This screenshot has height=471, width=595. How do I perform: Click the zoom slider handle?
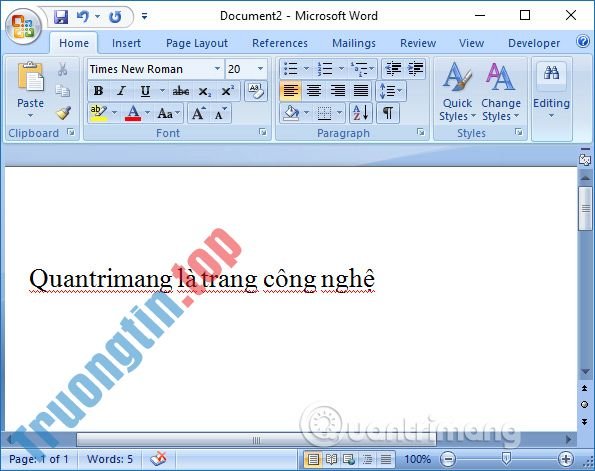[506, 458]
